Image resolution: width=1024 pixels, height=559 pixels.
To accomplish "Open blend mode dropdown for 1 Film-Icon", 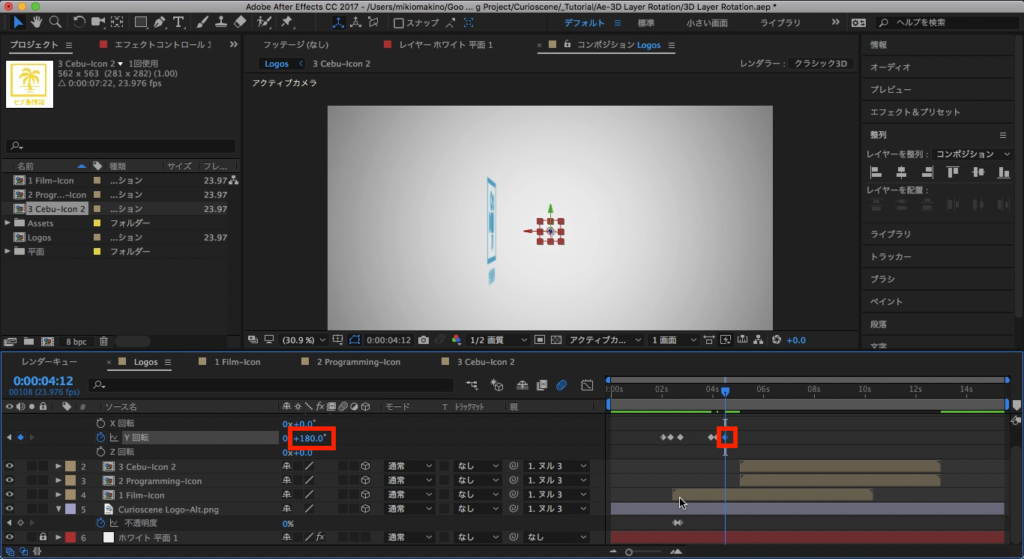I will [410, 495].
